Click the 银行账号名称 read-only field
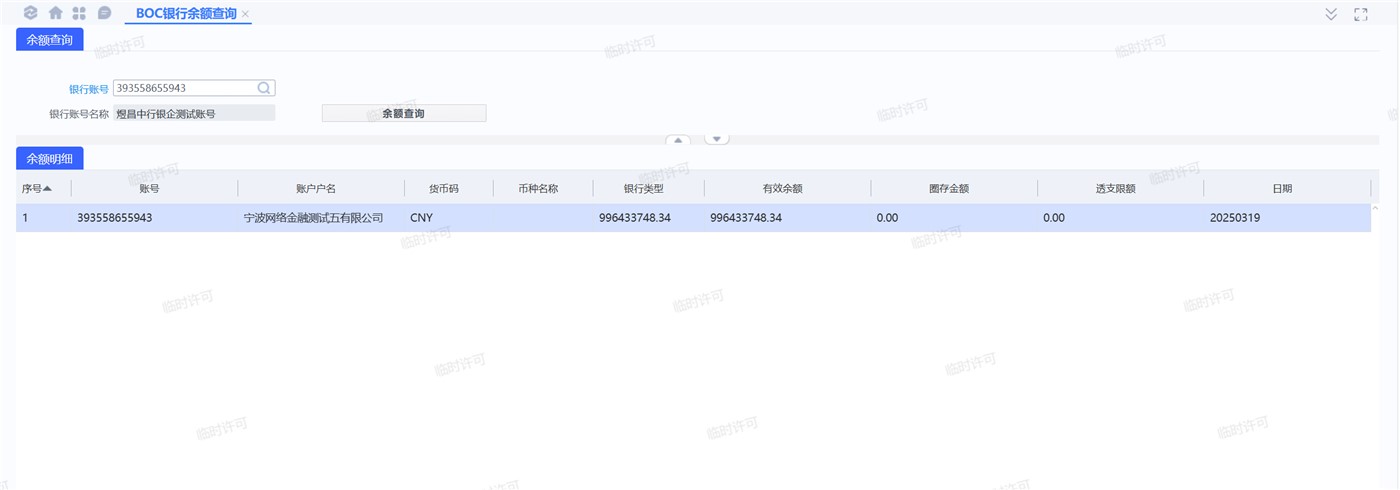The height and width of the screenshot is (490, 1400). coord(194,114)
